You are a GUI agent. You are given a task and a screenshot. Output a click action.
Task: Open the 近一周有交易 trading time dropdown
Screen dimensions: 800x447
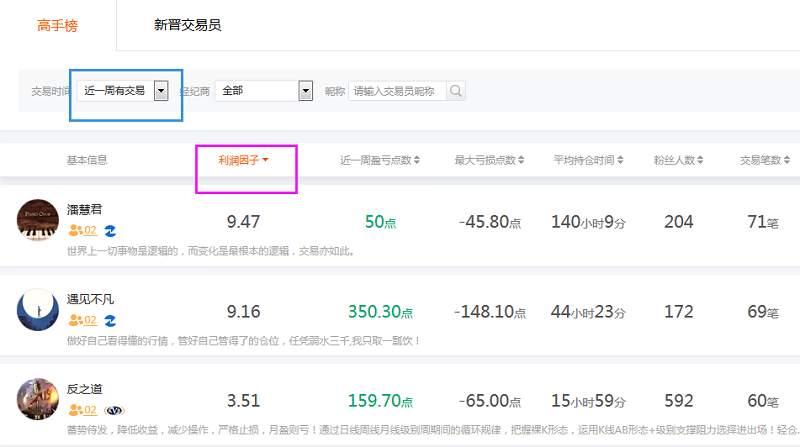122,91
